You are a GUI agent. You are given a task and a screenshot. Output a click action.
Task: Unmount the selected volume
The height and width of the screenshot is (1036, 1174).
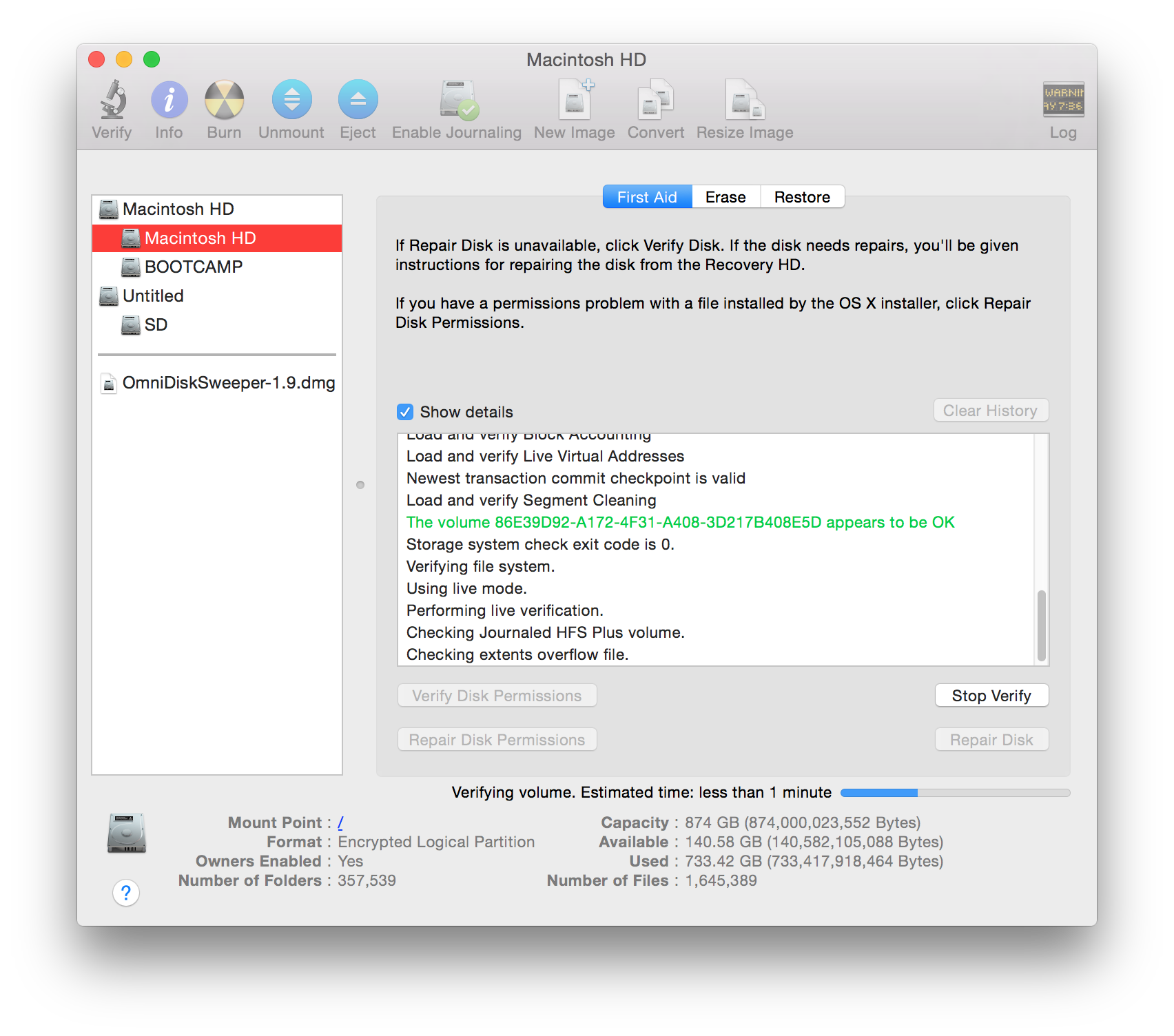click(291, 107)
